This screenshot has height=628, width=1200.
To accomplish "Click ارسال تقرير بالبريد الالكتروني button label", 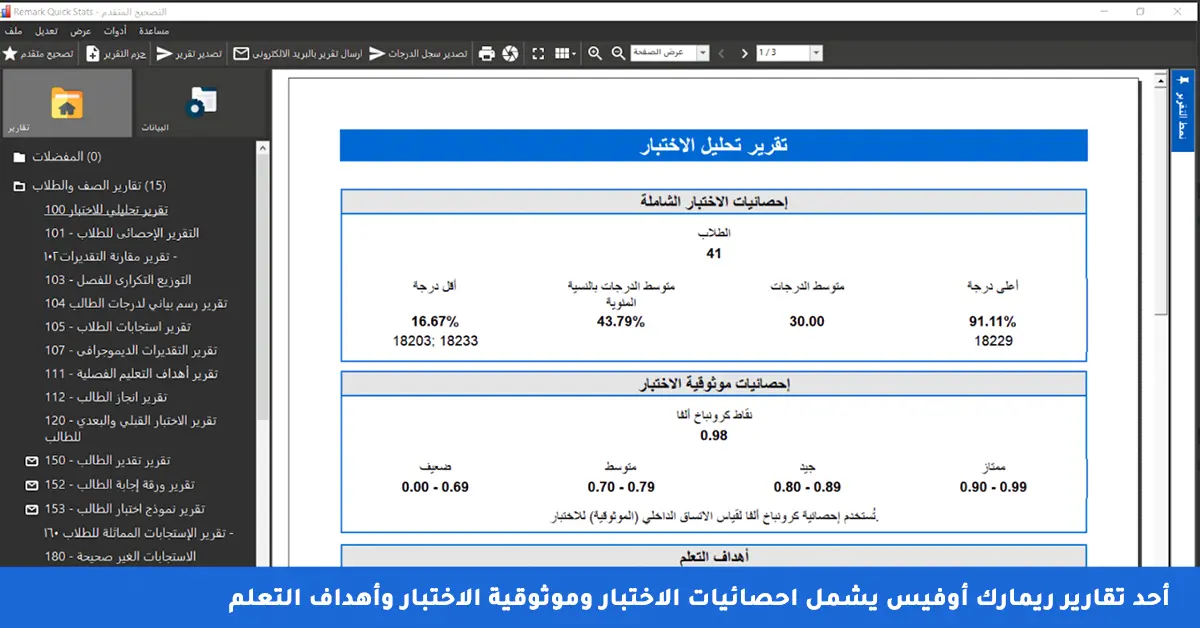I will click(x=307, y=53).
